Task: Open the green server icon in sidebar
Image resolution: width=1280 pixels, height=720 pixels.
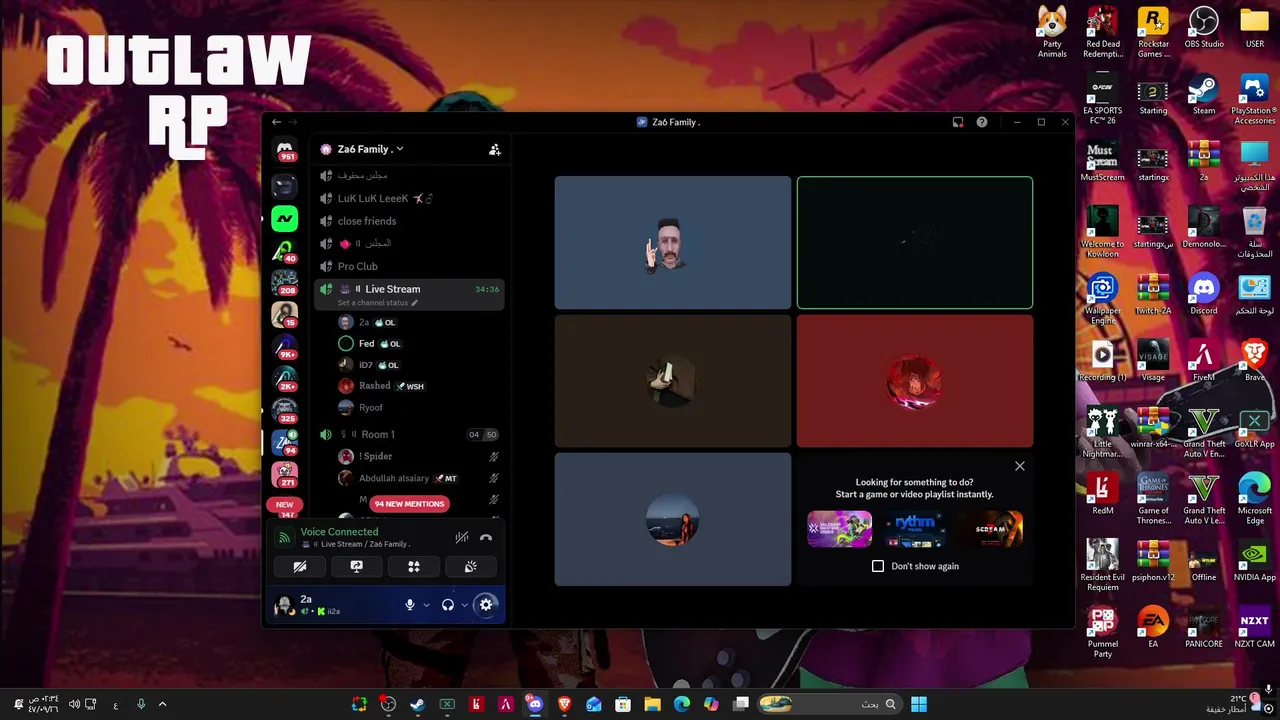Action: pyautogui.click(x=285, y=219)
